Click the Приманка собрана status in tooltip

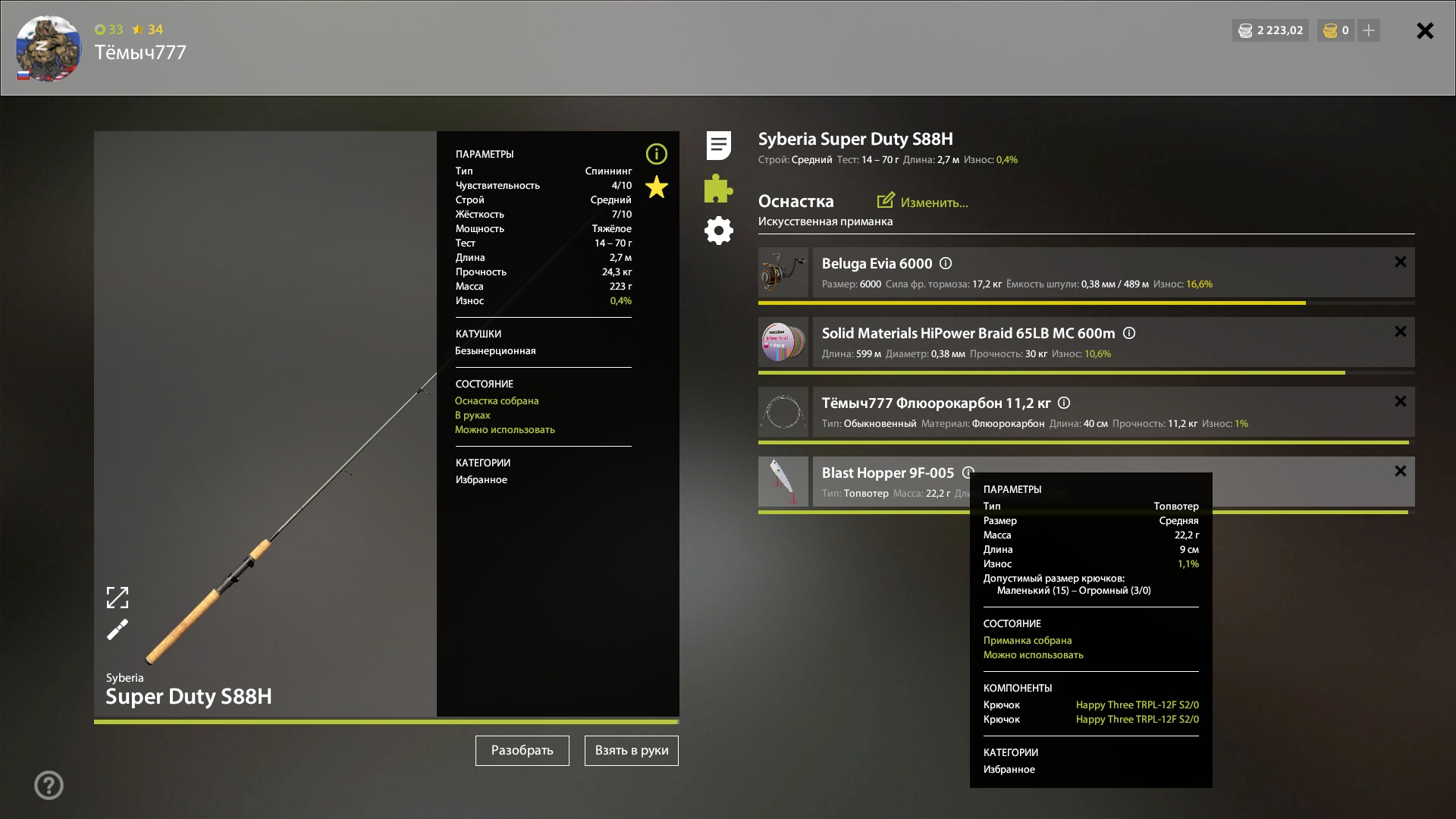point(1028,641)
